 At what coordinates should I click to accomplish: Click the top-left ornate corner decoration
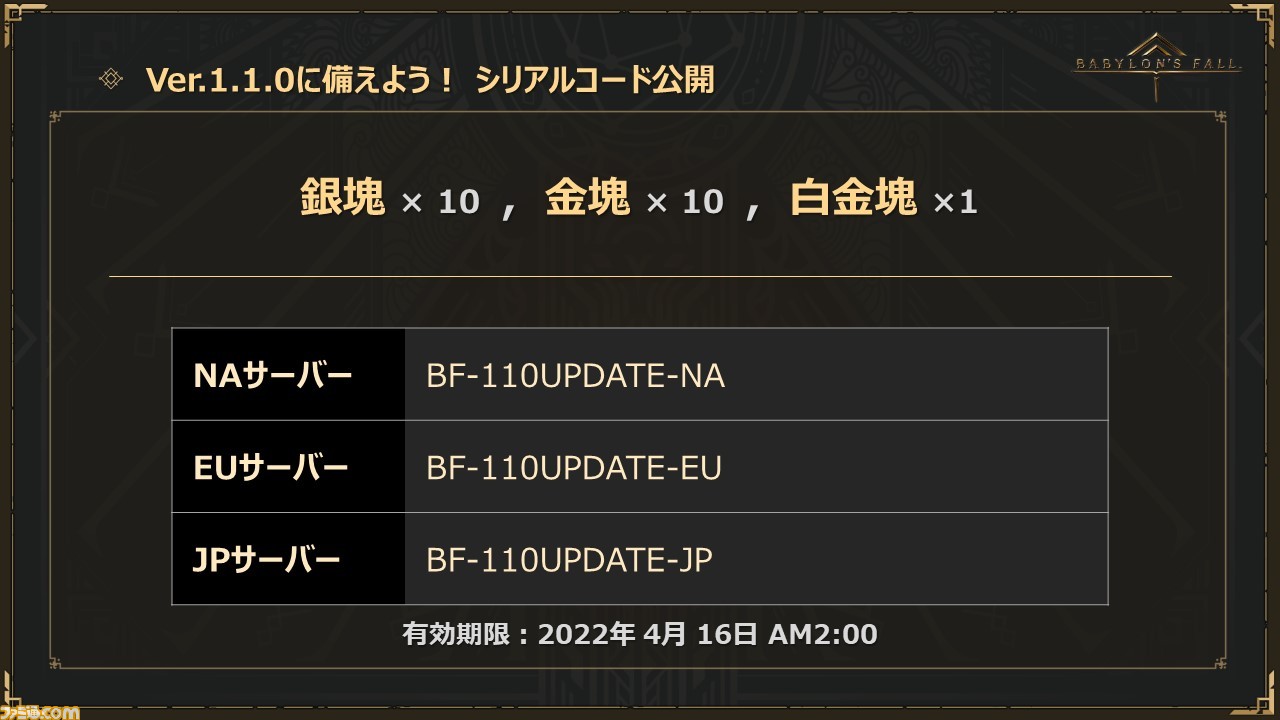tap(20, 20)
